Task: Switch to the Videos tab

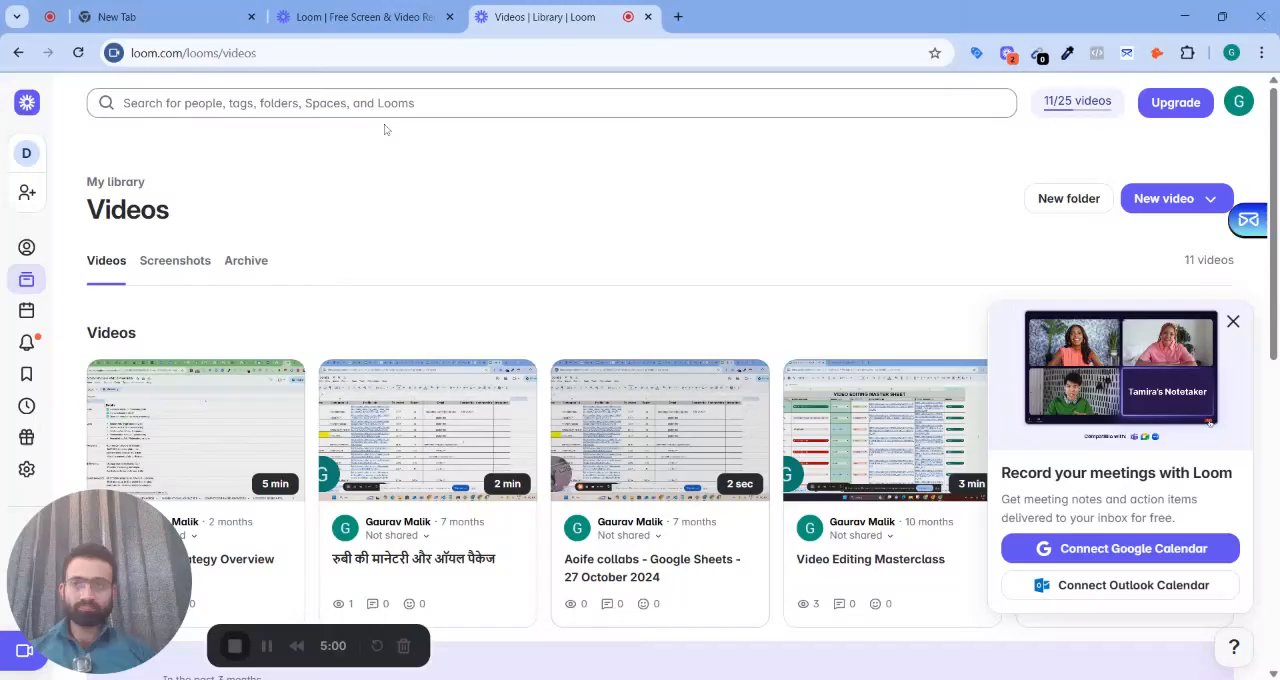Action: pos(106,261)
